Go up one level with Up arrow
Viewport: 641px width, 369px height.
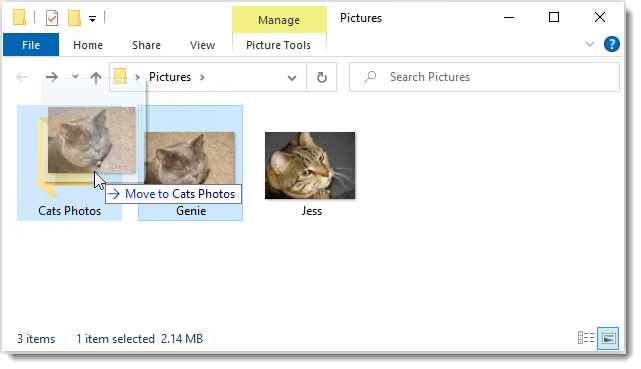coord(96,77)
